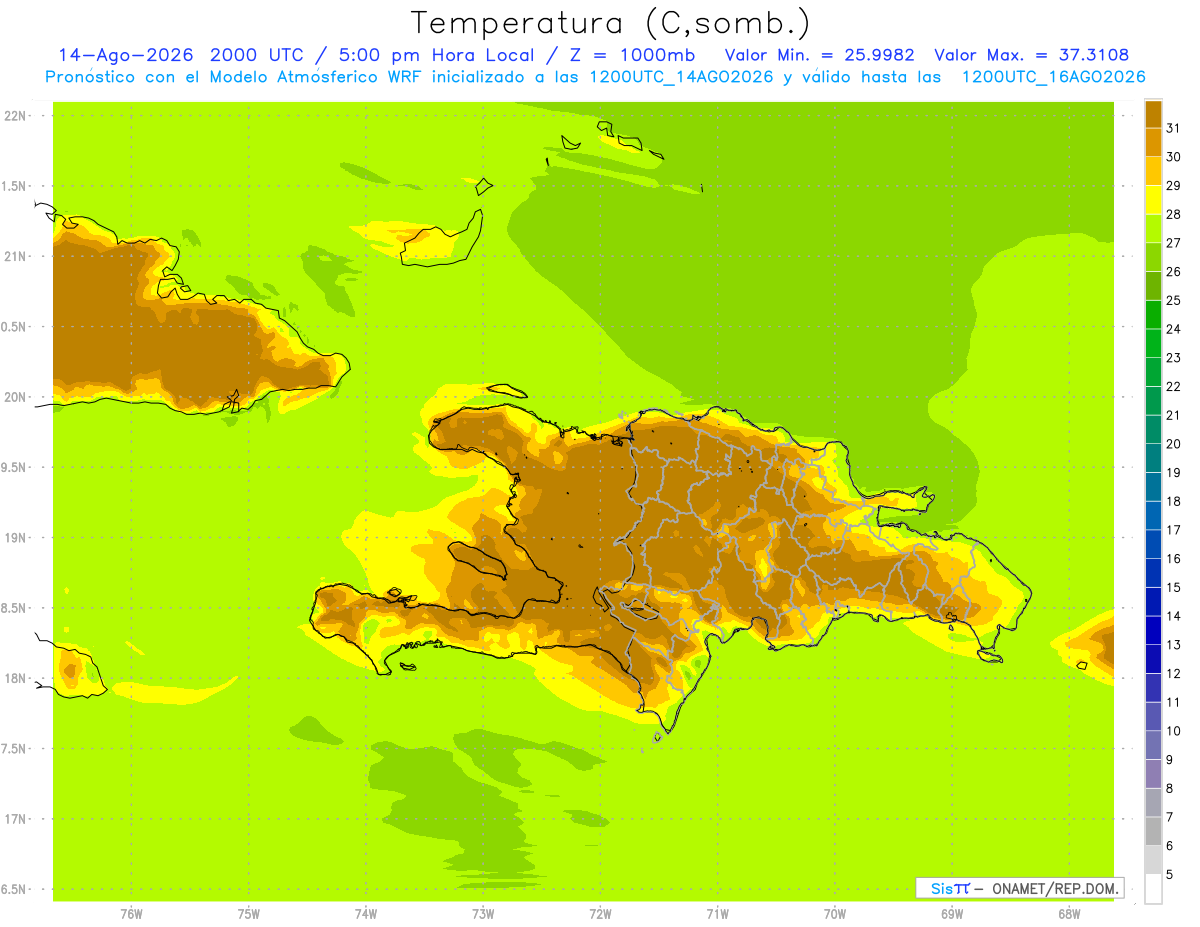The height and width of the screenshot is (927, 1200).
Task: Click the legend value "31"
Action: tap(1173, 127)
